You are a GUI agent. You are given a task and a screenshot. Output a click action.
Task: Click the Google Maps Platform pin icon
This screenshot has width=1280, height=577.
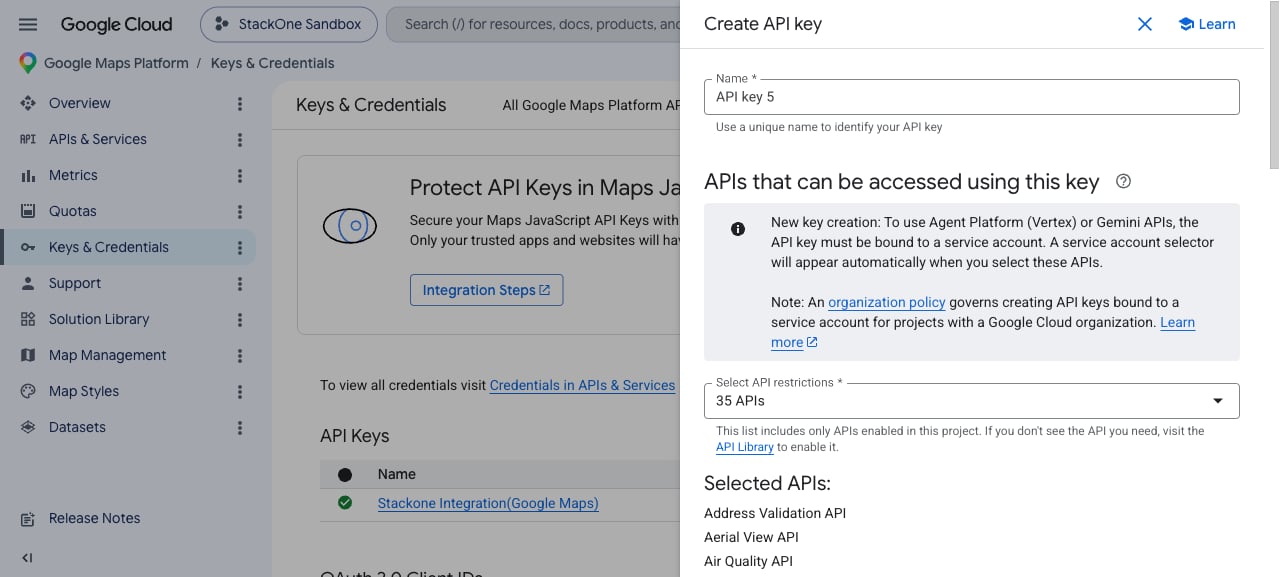(x=28, y=63)
